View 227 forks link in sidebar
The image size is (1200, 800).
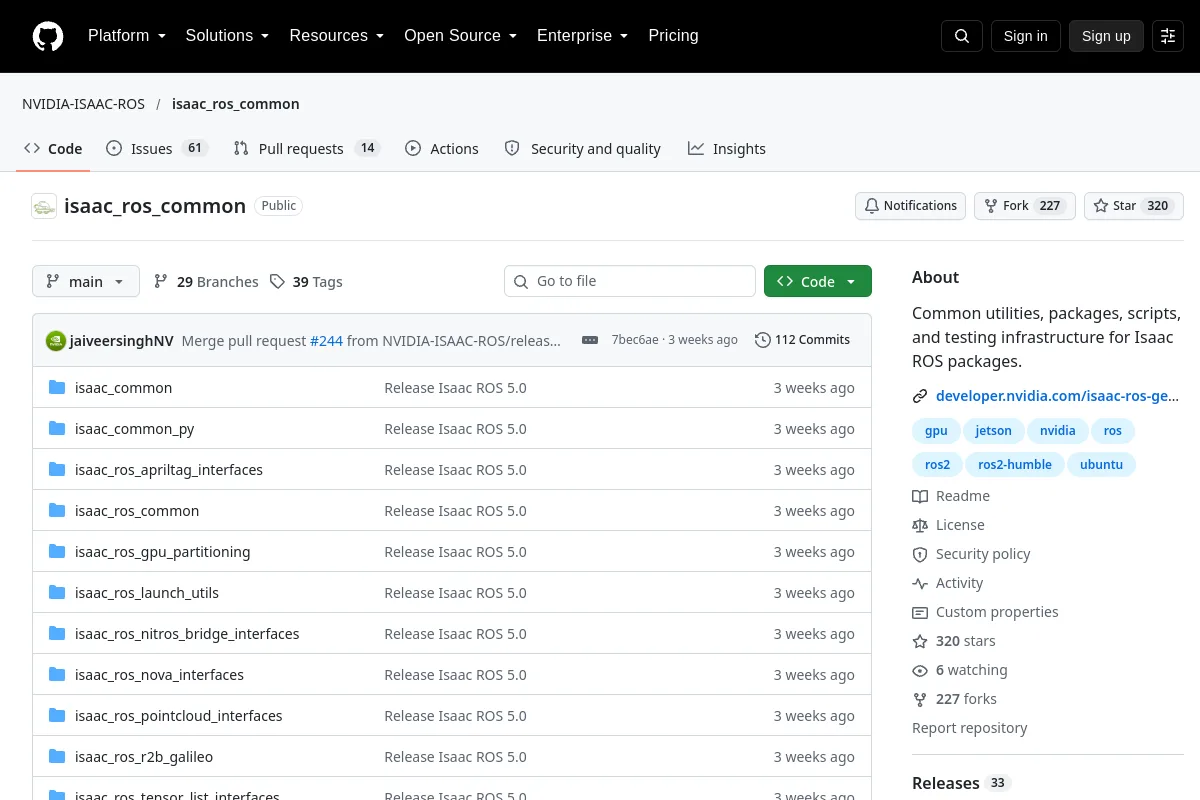pyautogui.click(x=955, y=699)
